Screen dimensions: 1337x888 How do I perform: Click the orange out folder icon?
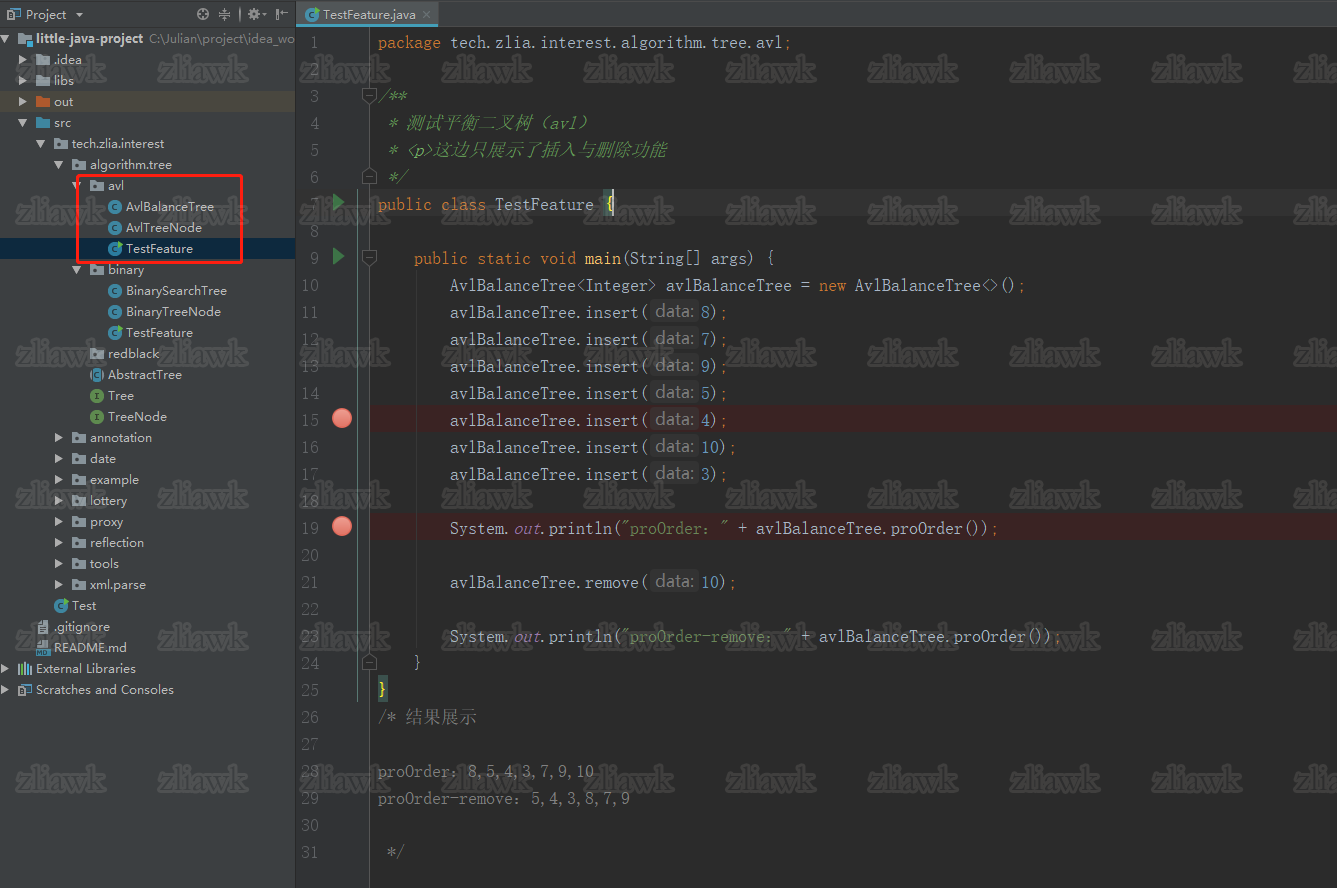coord(43,102)
